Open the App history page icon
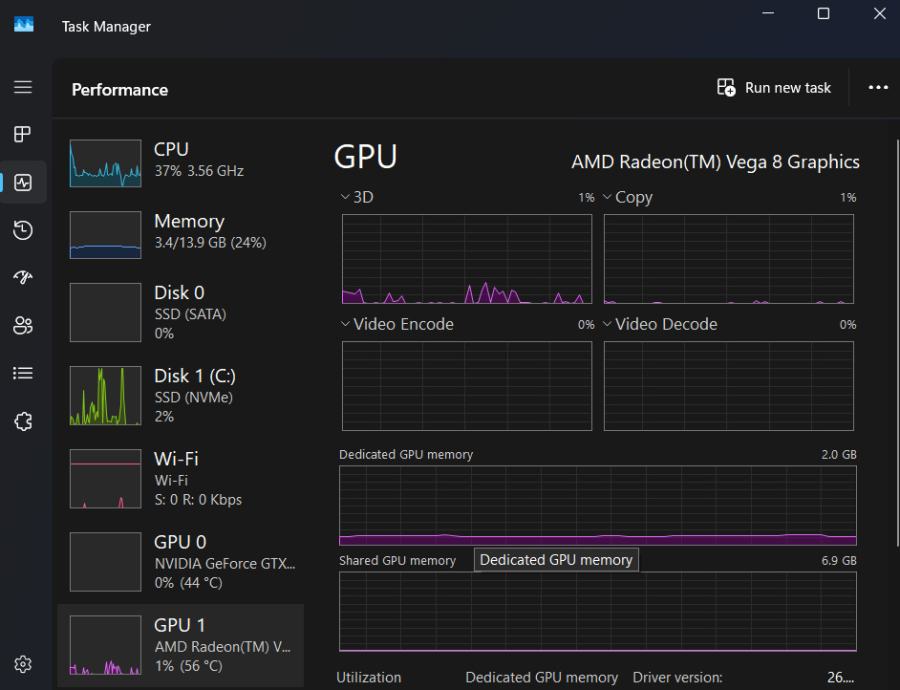This screenshot has height=690, width=900. point(23,230)
